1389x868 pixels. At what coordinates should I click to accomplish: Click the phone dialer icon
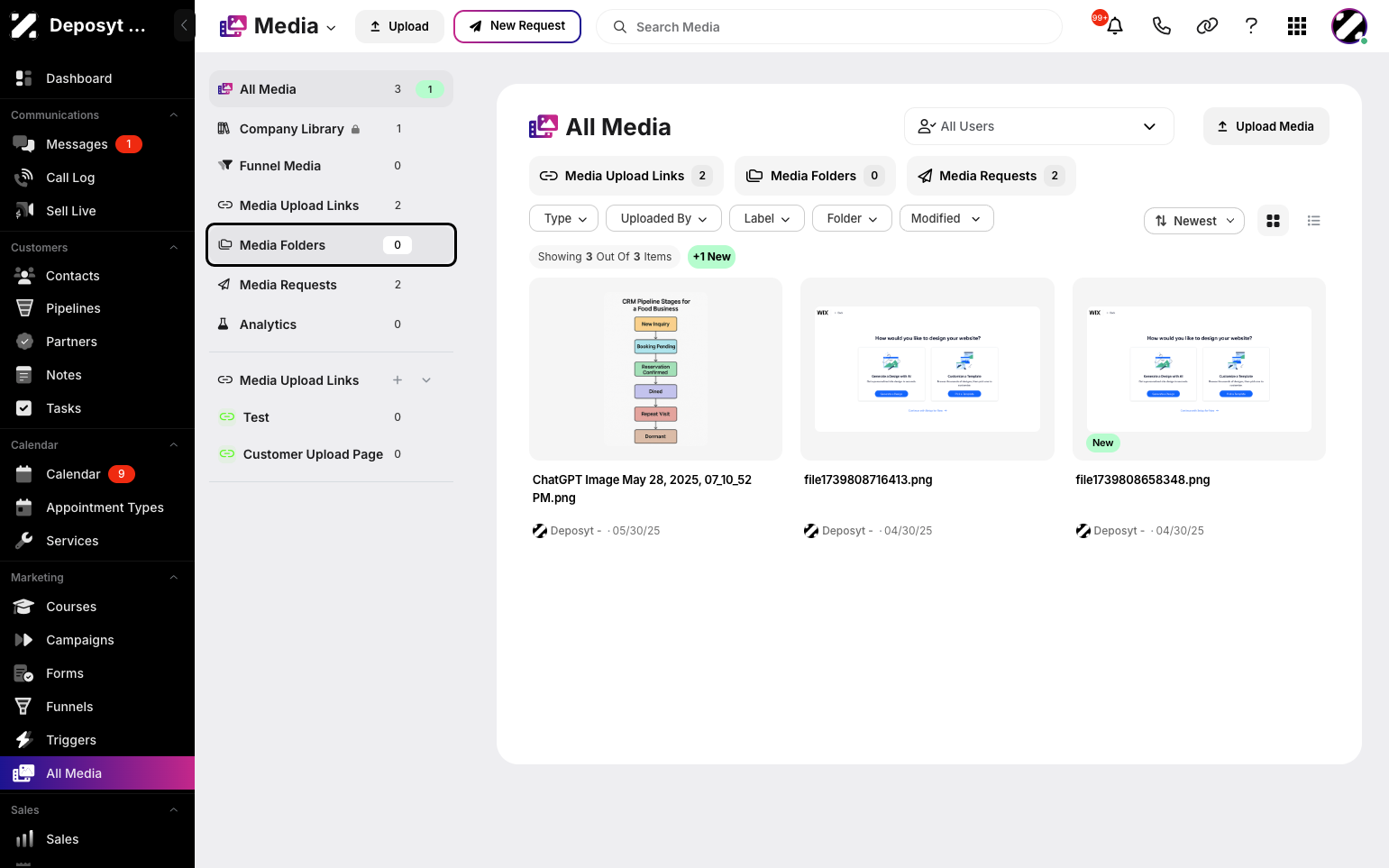1161,26
